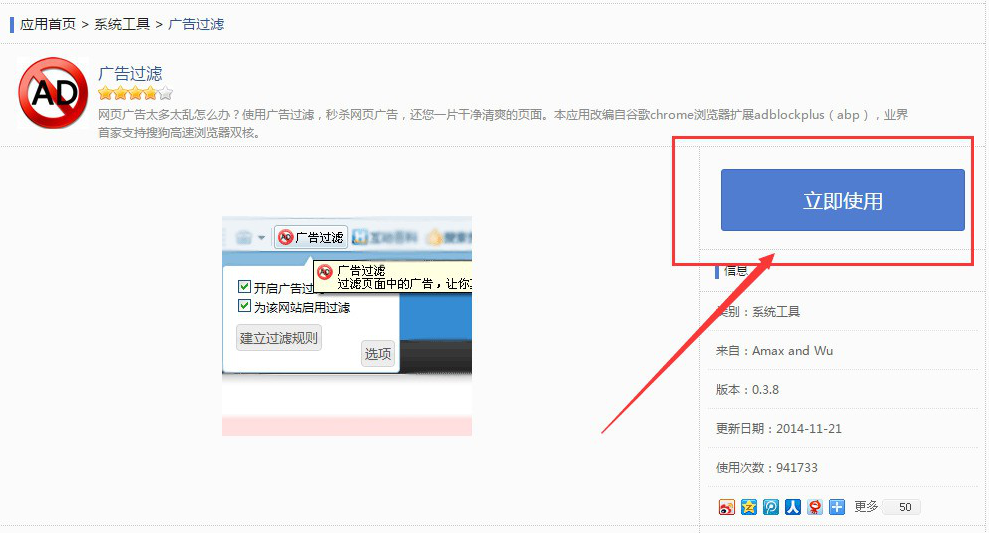The height and width of the screenshot is (533, 989).
Task: Open the dropdown arrow beside the toolbar icon
Action: (x=261, y=238)
